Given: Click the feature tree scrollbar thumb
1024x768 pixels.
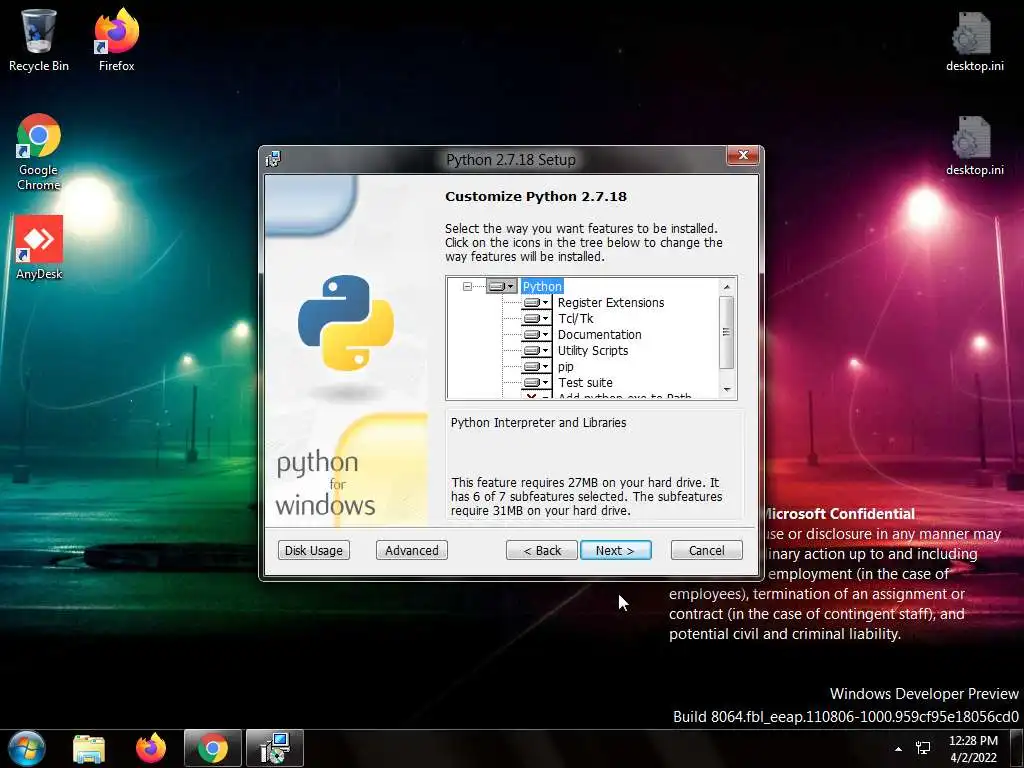Looking at the screenshot, I should (726, 332).
